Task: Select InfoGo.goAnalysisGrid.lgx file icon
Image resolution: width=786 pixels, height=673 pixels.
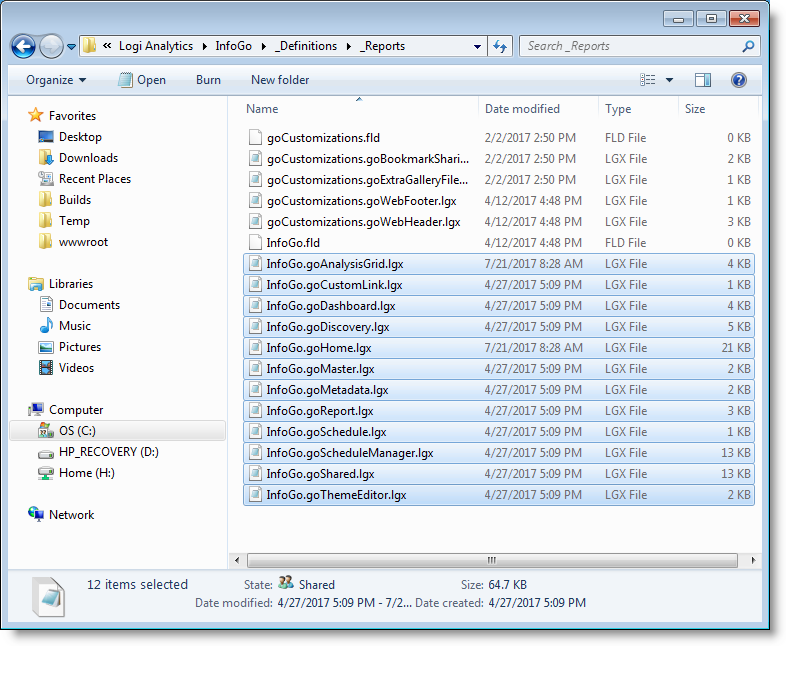Action: click(255, 264)
